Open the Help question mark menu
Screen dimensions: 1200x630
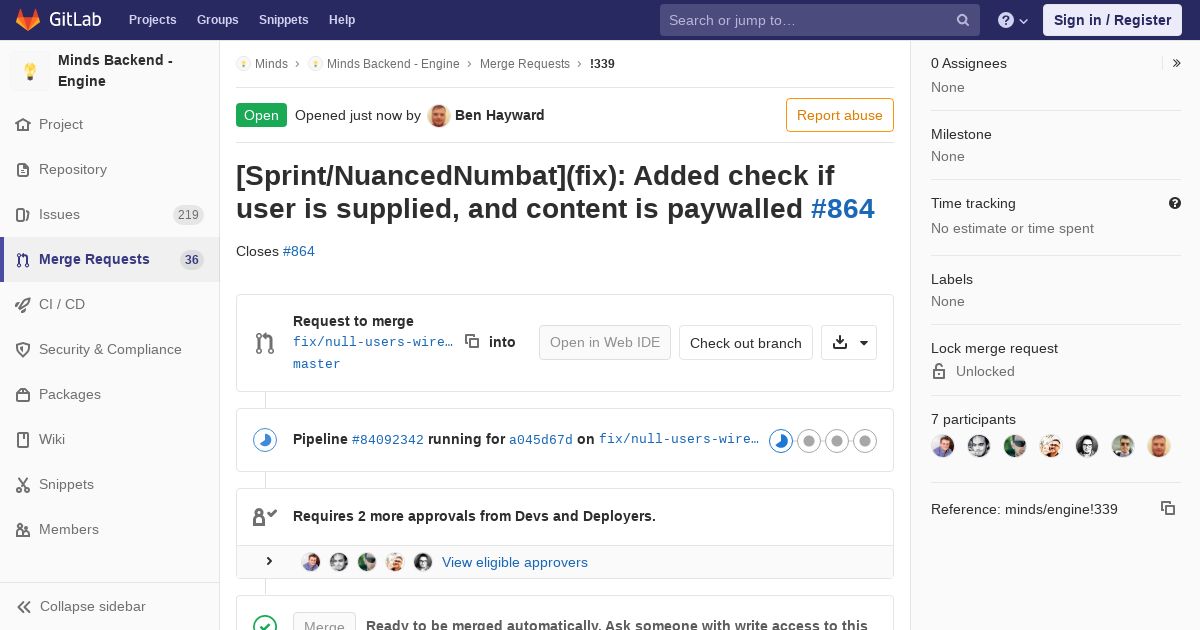(x=1013, y=20)
